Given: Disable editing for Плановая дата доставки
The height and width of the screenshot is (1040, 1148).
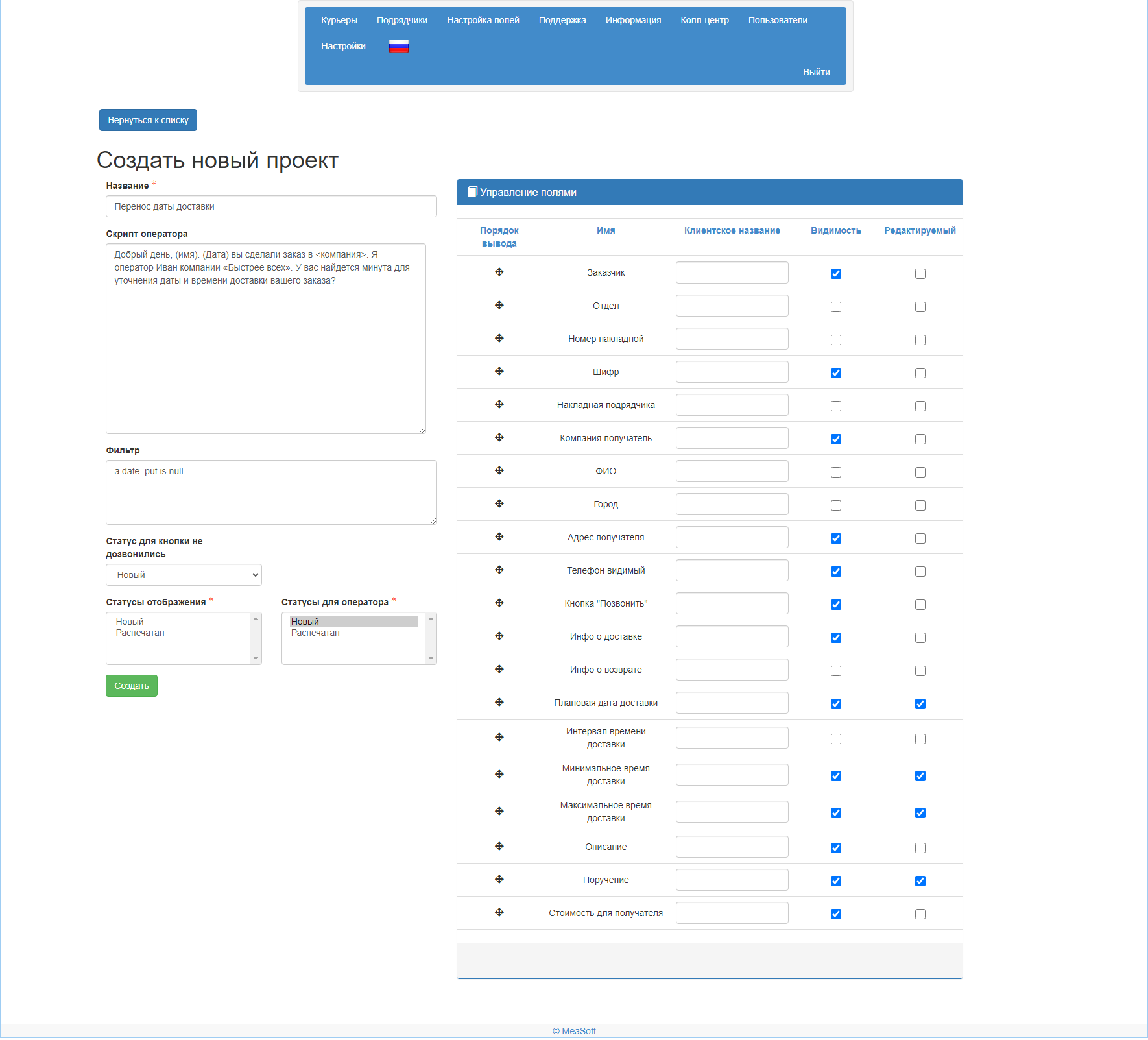Looking at the screenshot, I should [920, 704].
